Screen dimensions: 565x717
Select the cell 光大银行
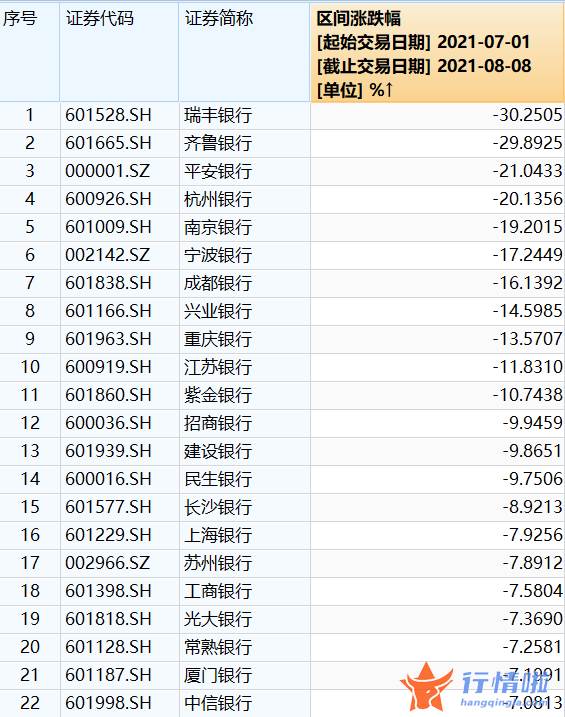click(x=245, y=619)
